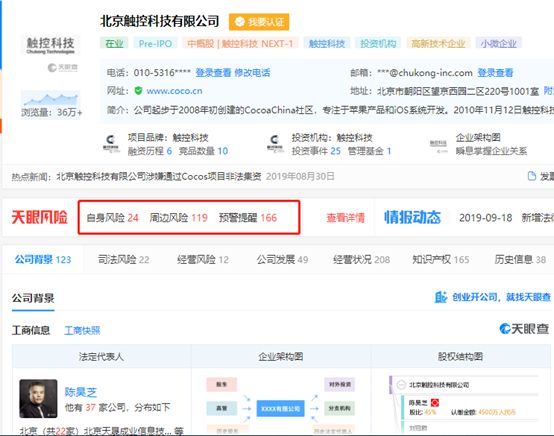Open the 陈昊芝 legal representative link
The width and height of the screenshot is (554, 436).
pyautogui.click(x=81, y=392)
